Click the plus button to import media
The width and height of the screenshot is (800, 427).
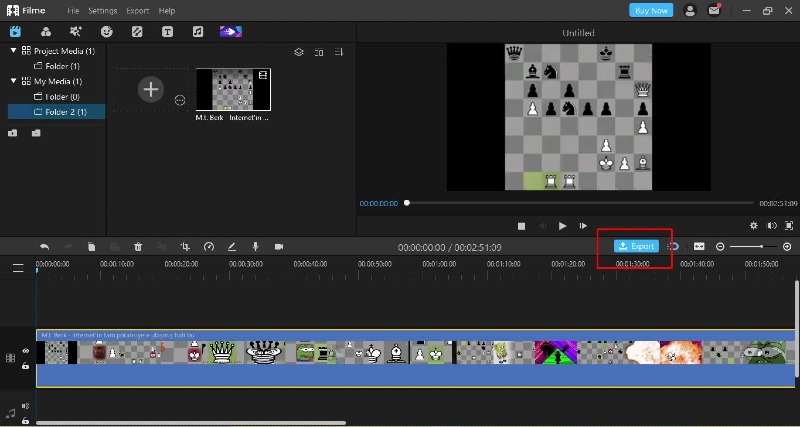(x=151, y=90)
